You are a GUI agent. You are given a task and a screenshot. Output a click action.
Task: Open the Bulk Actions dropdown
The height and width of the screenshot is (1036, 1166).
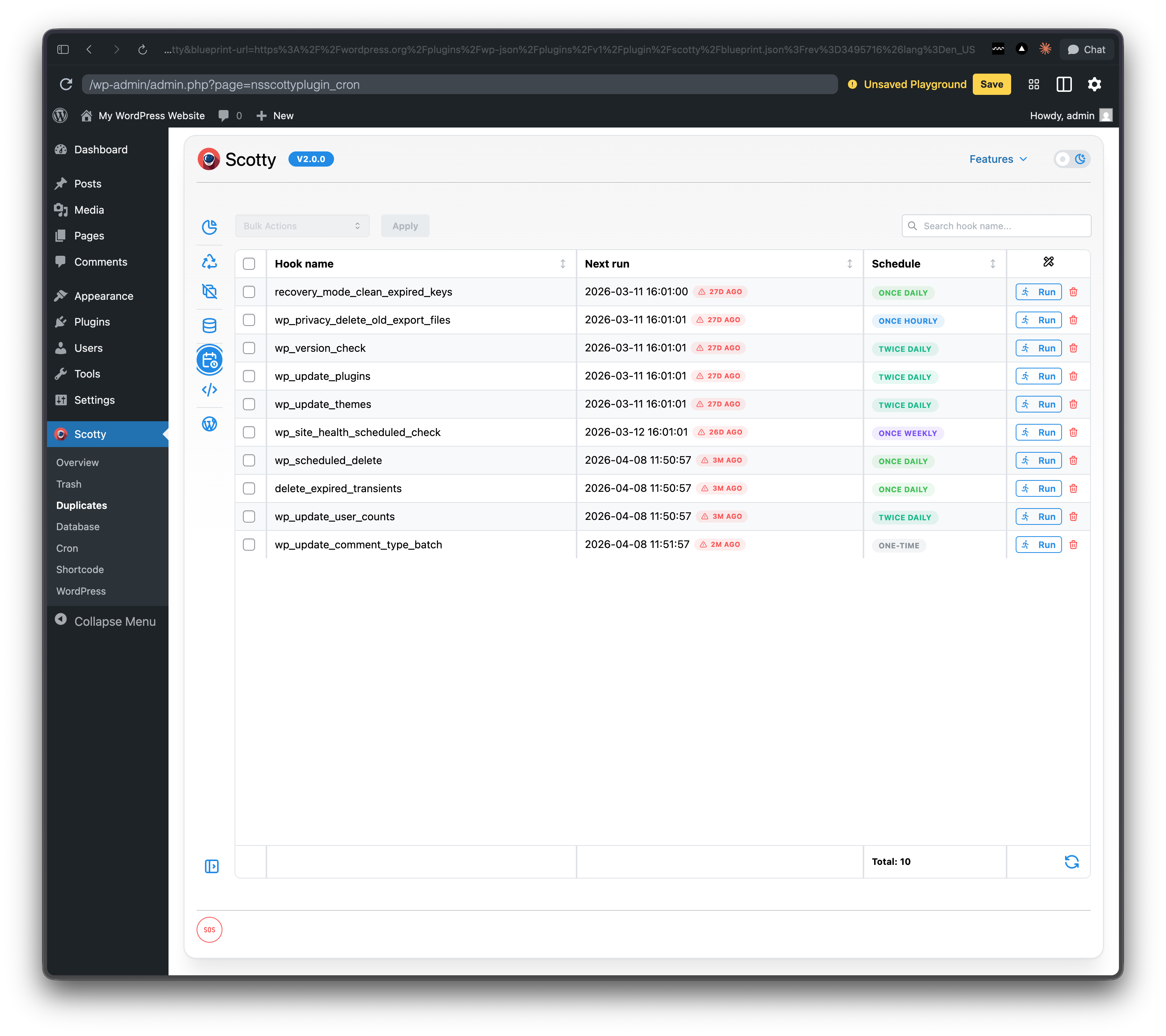302,226
